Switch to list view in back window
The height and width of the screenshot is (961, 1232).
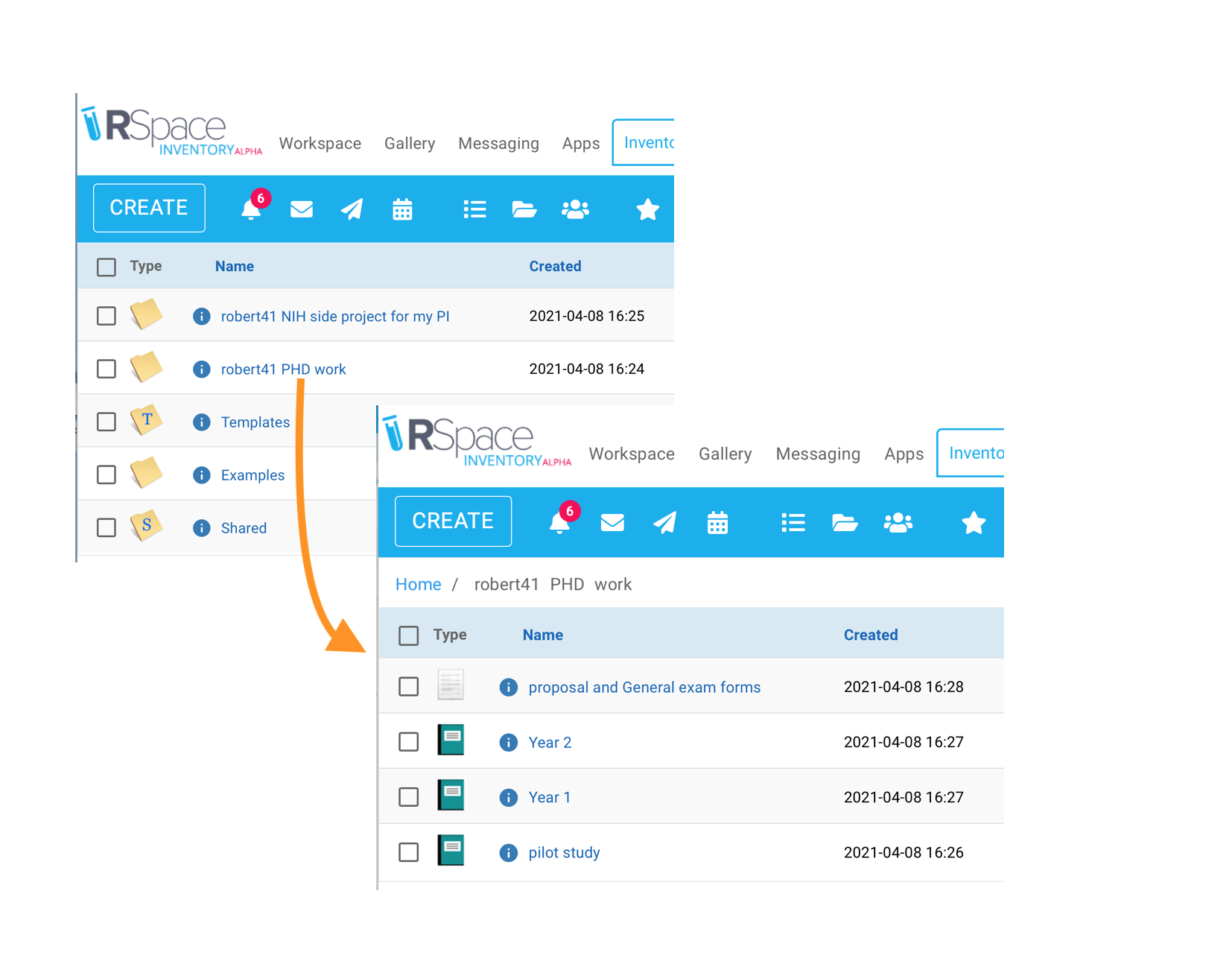pos(474,209)
